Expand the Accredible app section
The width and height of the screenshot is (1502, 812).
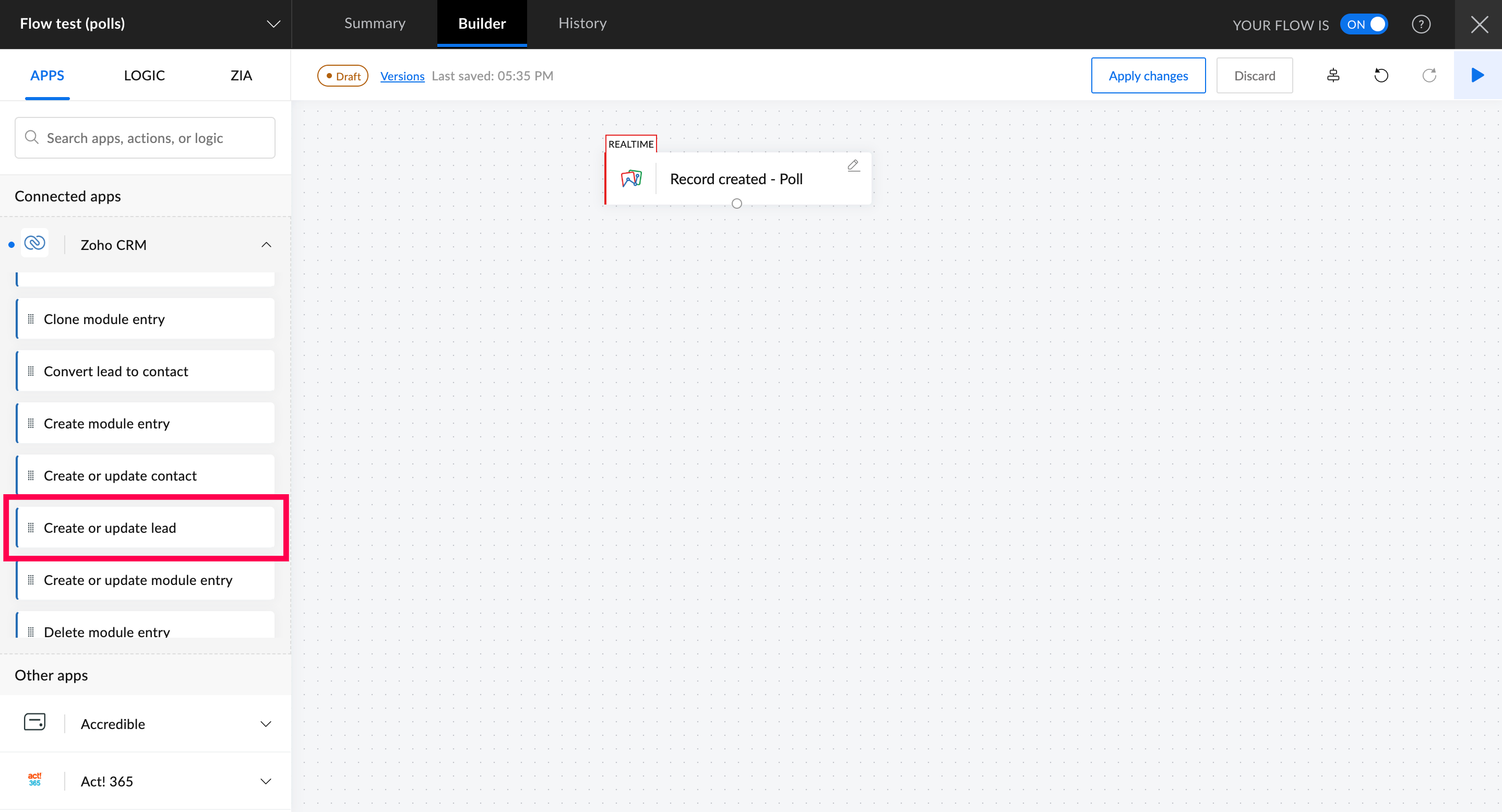pos(266,723)
